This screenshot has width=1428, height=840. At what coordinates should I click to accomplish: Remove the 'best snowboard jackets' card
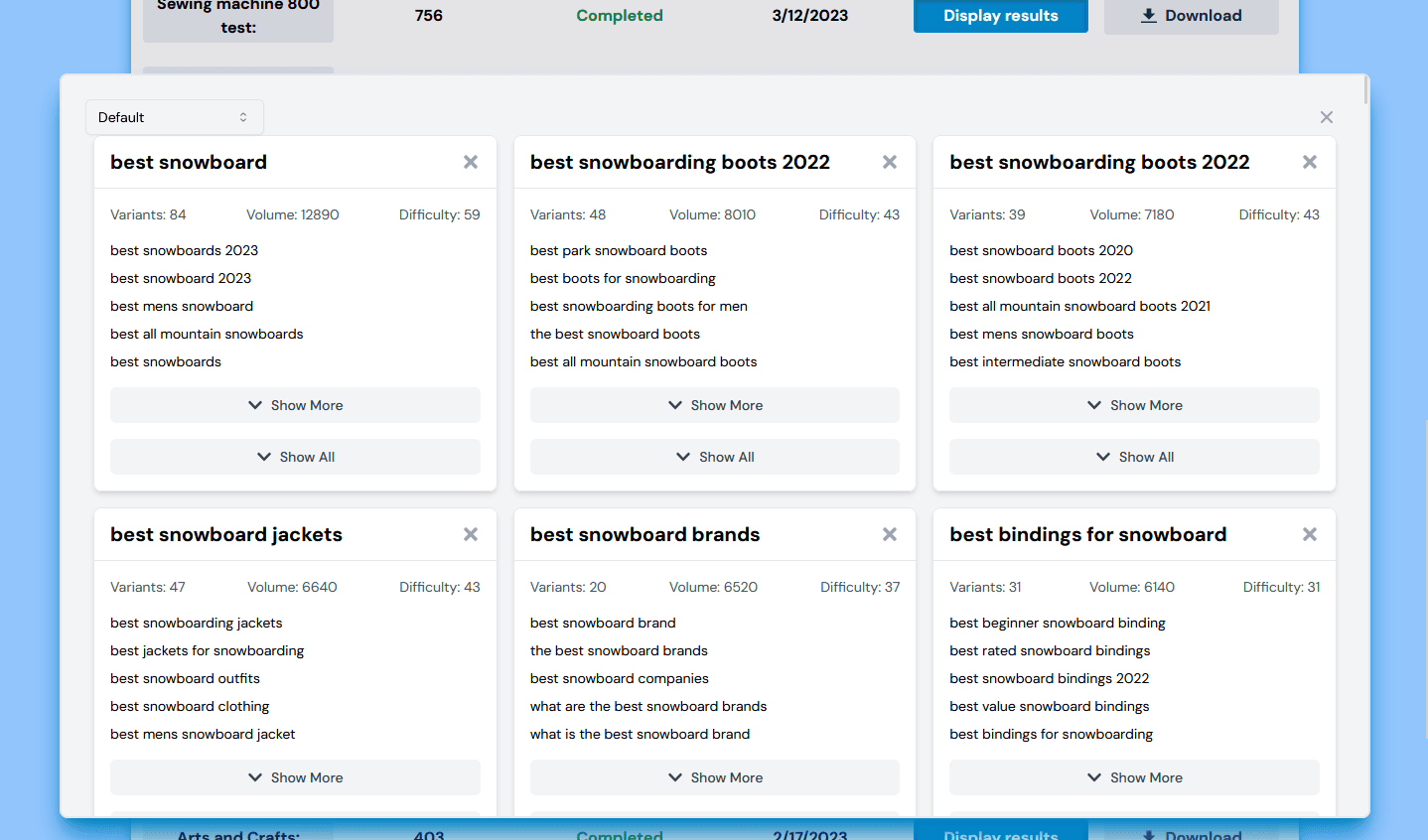[x=471, y=534]
